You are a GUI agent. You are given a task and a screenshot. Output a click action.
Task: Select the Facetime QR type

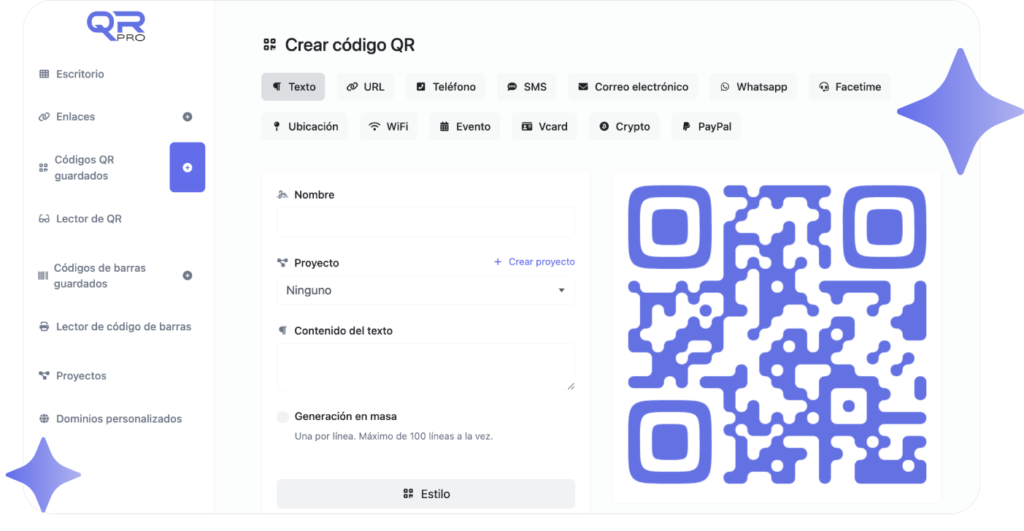[849, 87]
